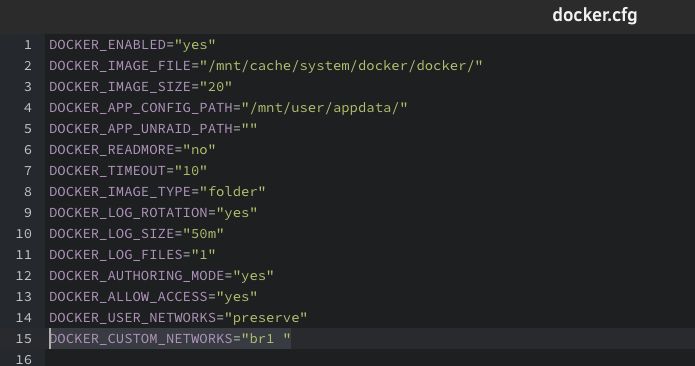This screenshot has width=695, height=366.
Task: Click the empty line 16 of the editor
Action: [370, 359]
